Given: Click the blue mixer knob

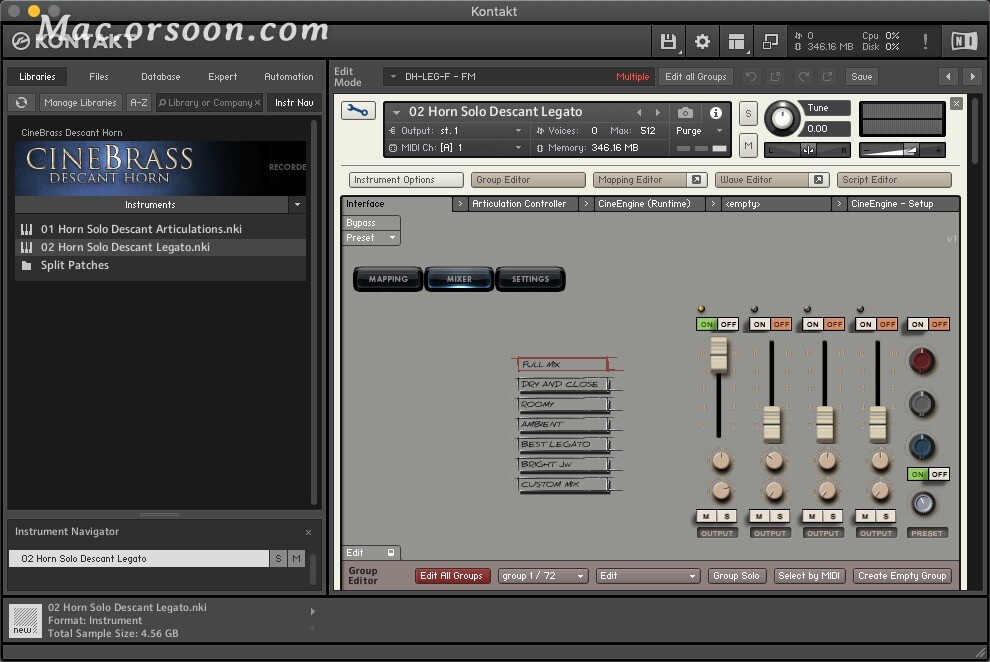Looking at the screenshot, I should click(x=922, y=446).
